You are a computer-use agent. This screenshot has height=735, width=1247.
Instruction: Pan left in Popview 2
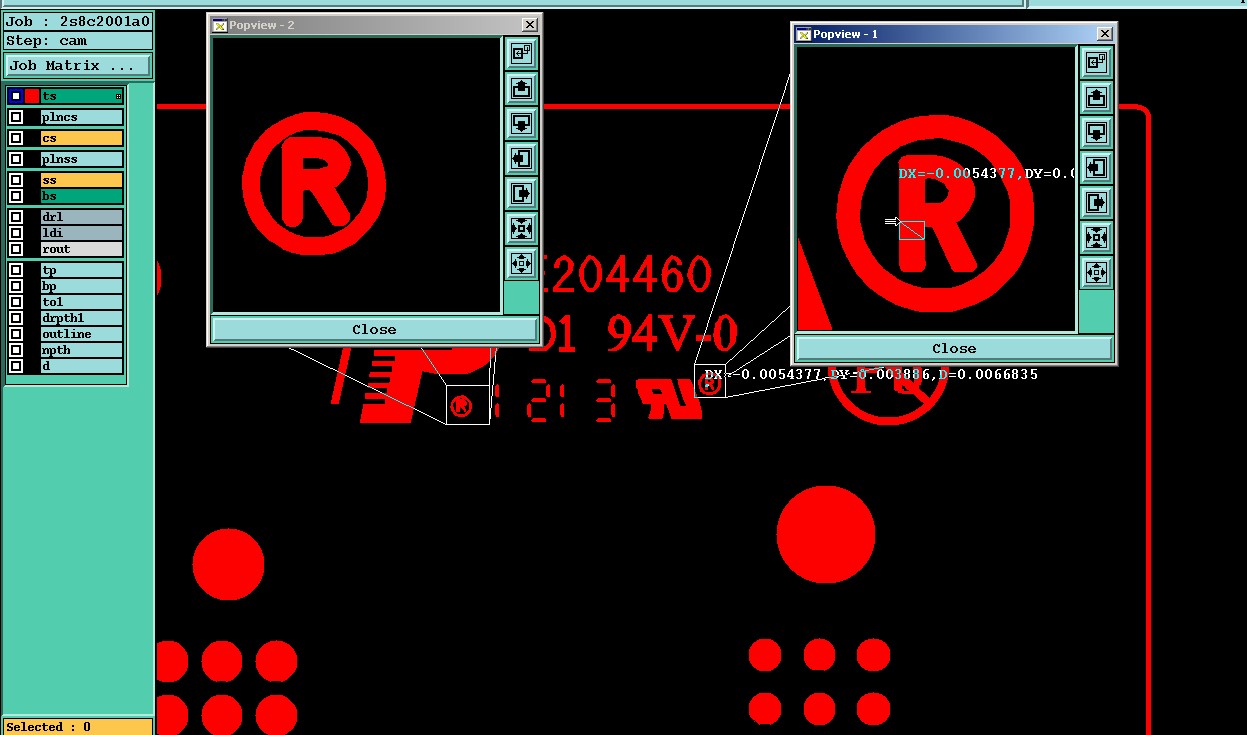point(520,158)
